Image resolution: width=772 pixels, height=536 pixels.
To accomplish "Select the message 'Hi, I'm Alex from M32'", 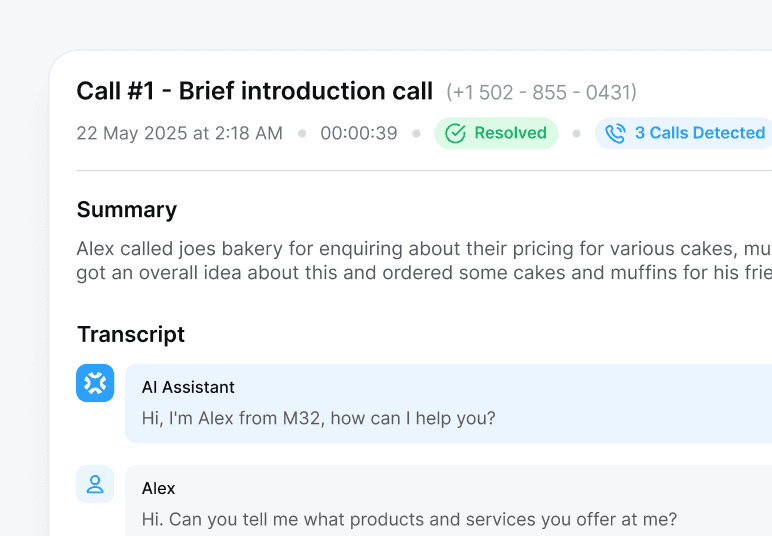I will tap(319, 418).
